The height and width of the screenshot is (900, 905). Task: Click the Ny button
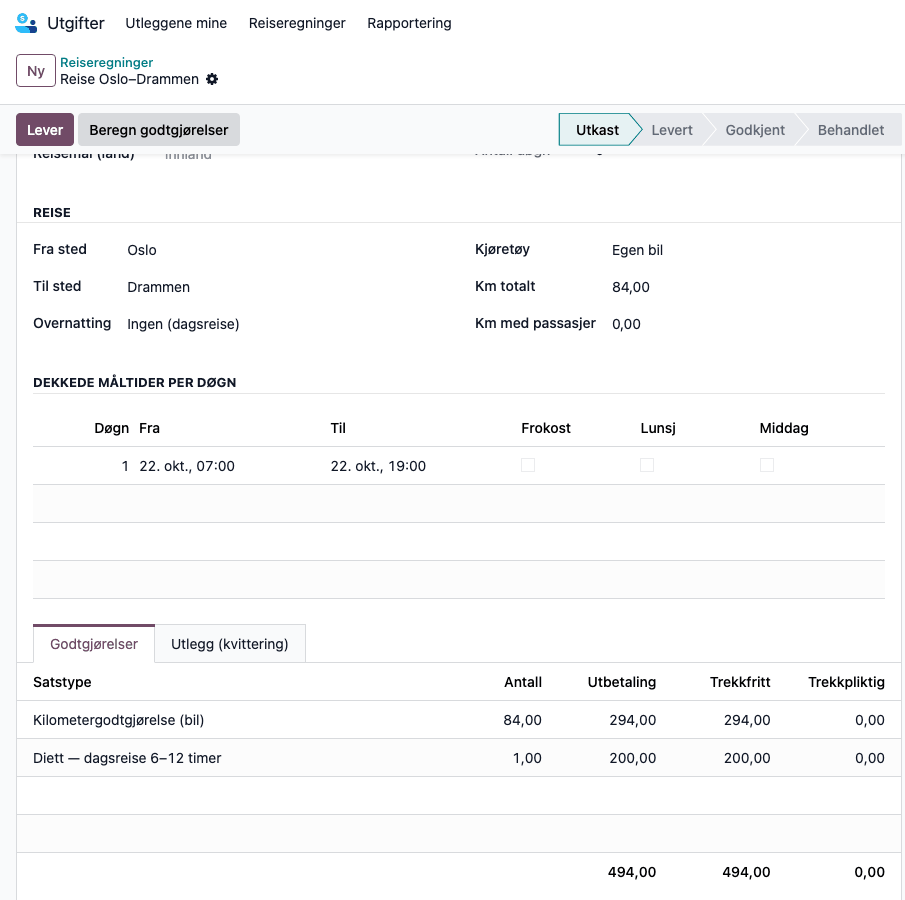point(36,70)
